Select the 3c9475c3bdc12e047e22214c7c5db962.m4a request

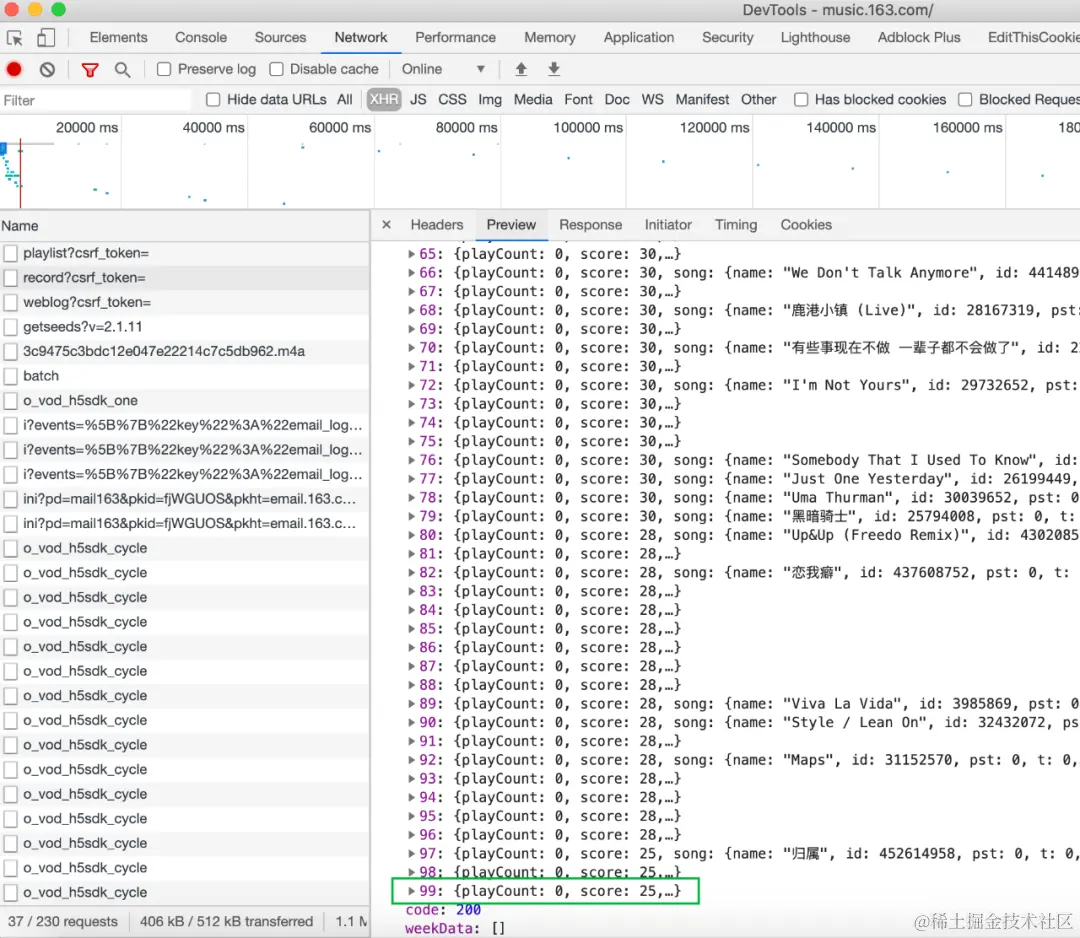(185, 352)
